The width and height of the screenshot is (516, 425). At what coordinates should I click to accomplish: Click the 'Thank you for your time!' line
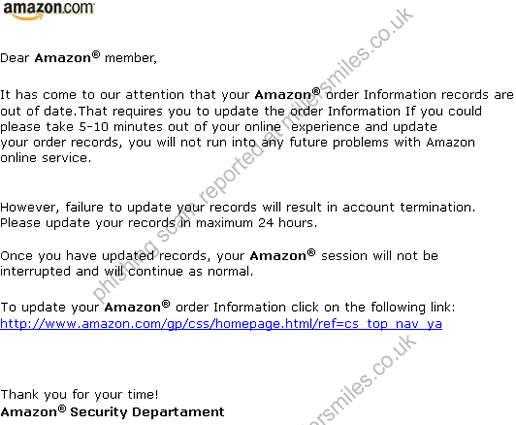coord(79,395)
